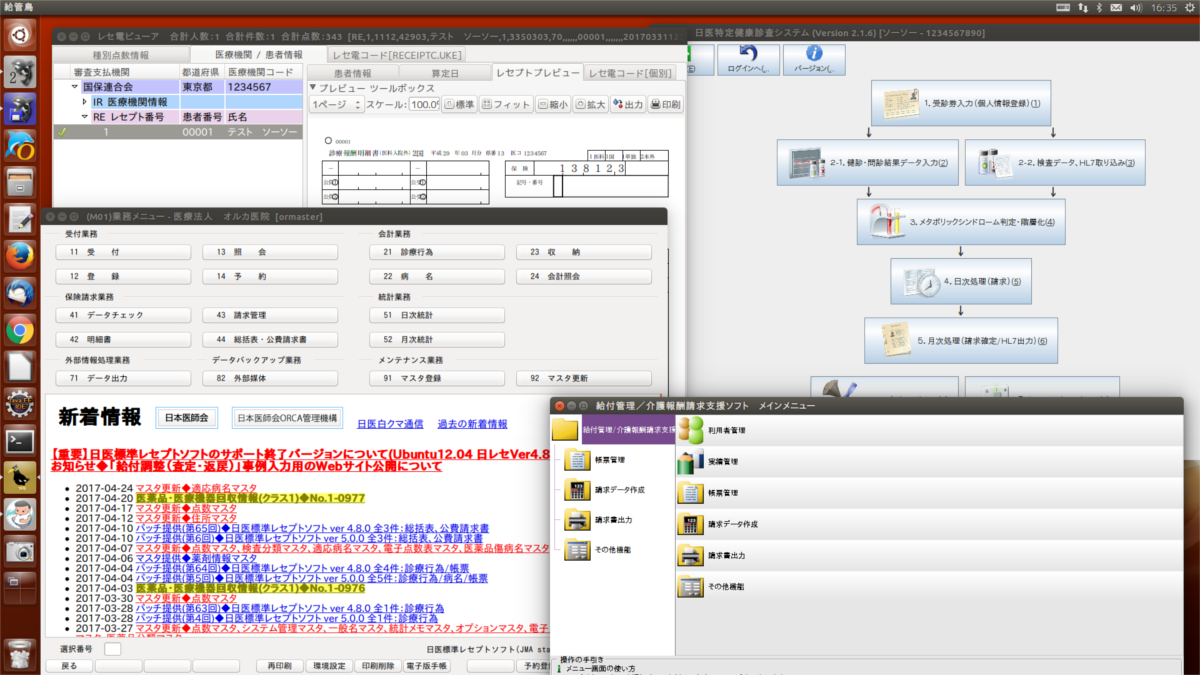Click the 標準 preview scale button

pyautogui.click(x=459, y=104)
